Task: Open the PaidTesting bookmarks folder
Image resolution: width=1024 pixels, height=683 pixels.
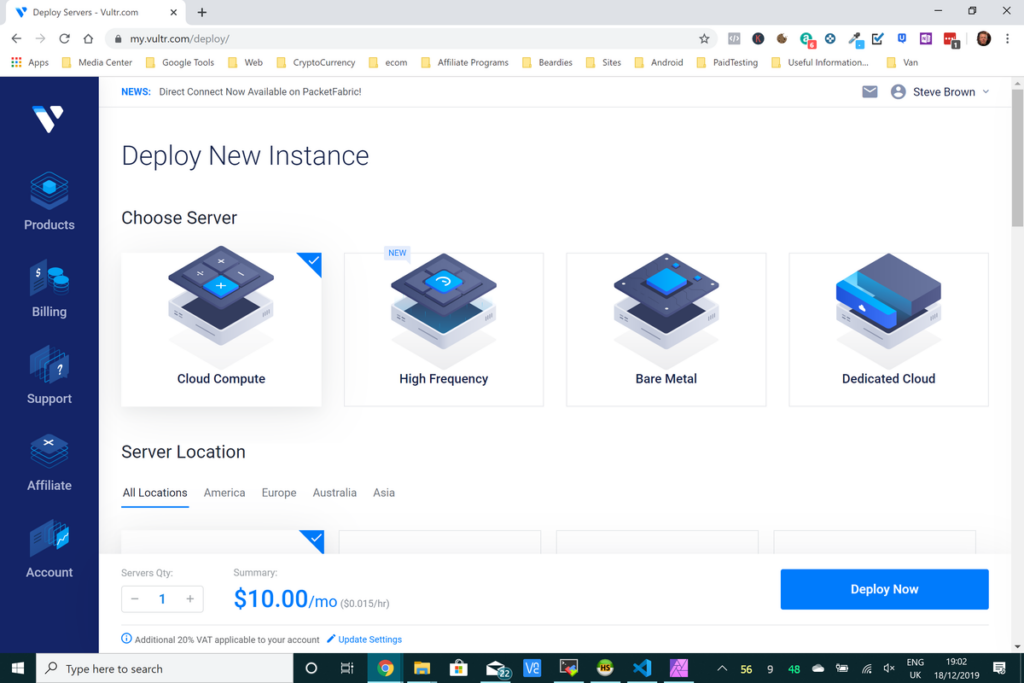Action: [728, 63]
